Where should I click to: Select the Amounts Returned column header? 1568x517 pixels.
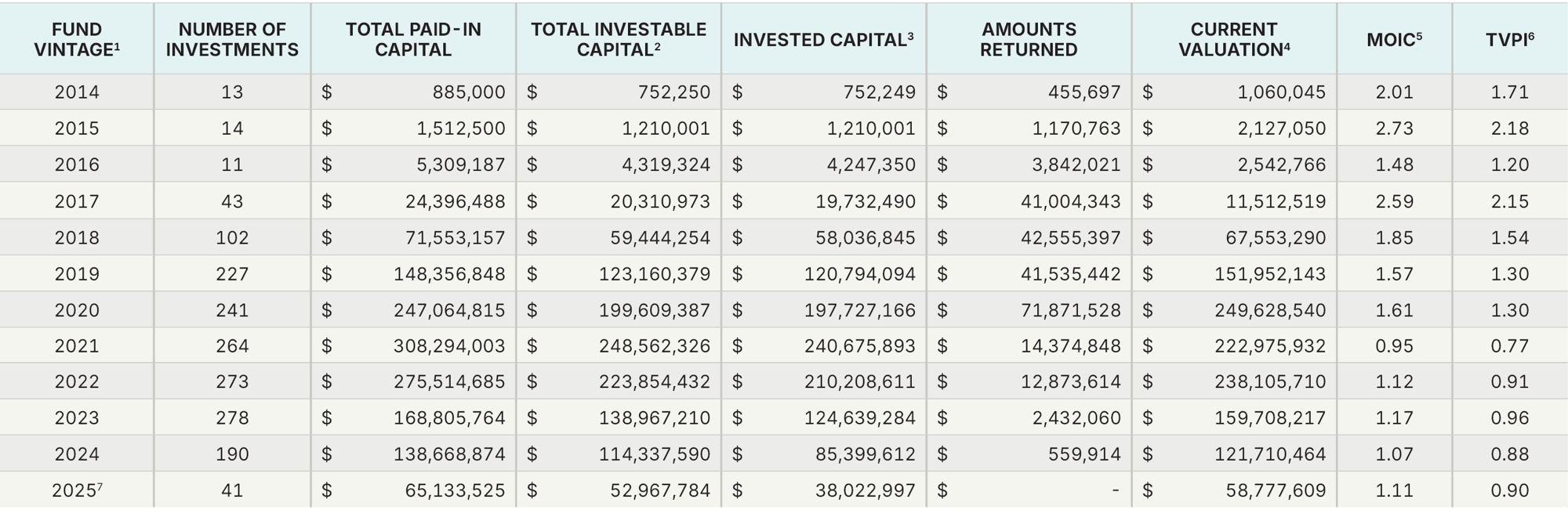(1029, 39)
